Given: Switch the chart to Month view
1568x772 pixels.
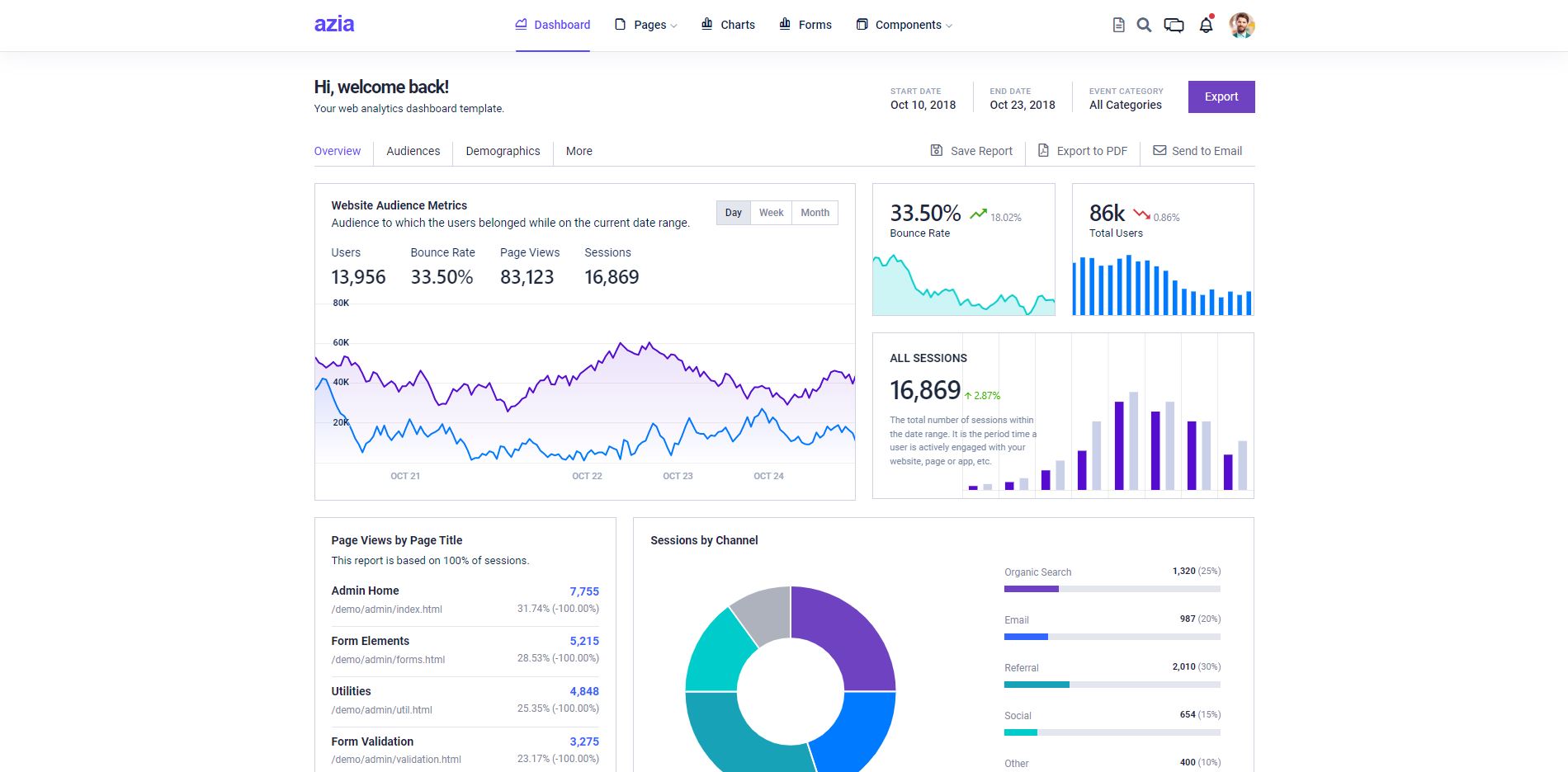Looking at the screenshot, I should pyautogui.click(x=815, y=213).
